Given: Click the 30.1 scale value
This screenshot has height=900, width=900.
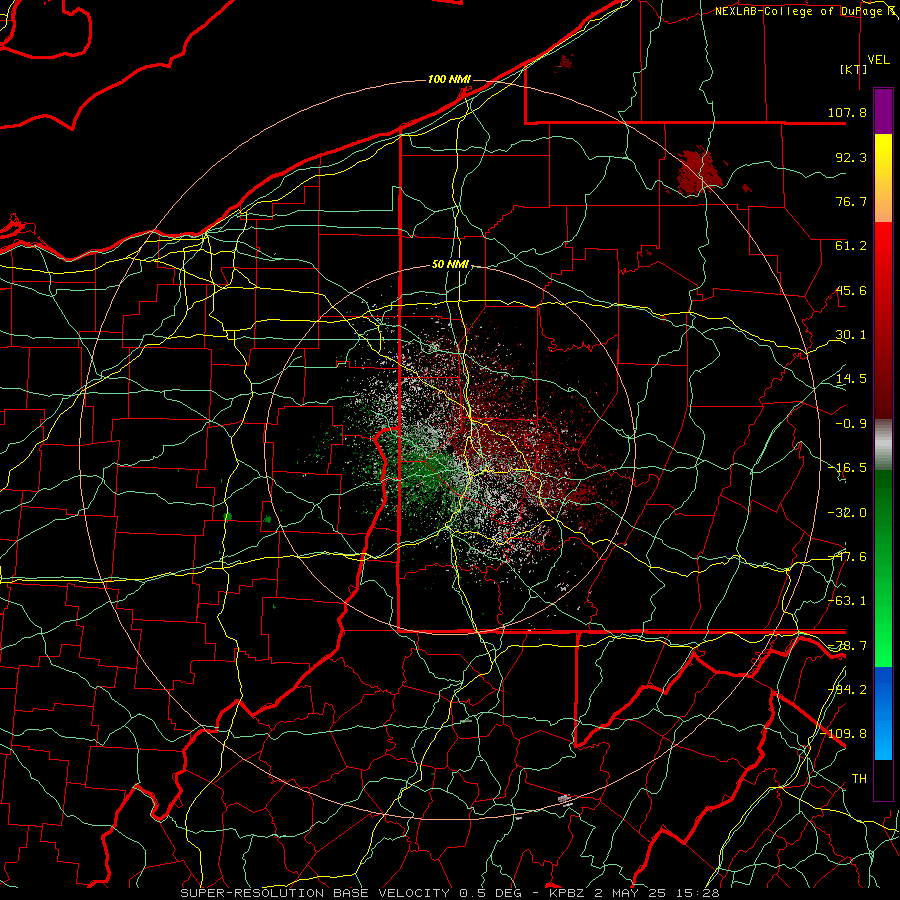Looking at the screenshot, I should click(851, 335).
